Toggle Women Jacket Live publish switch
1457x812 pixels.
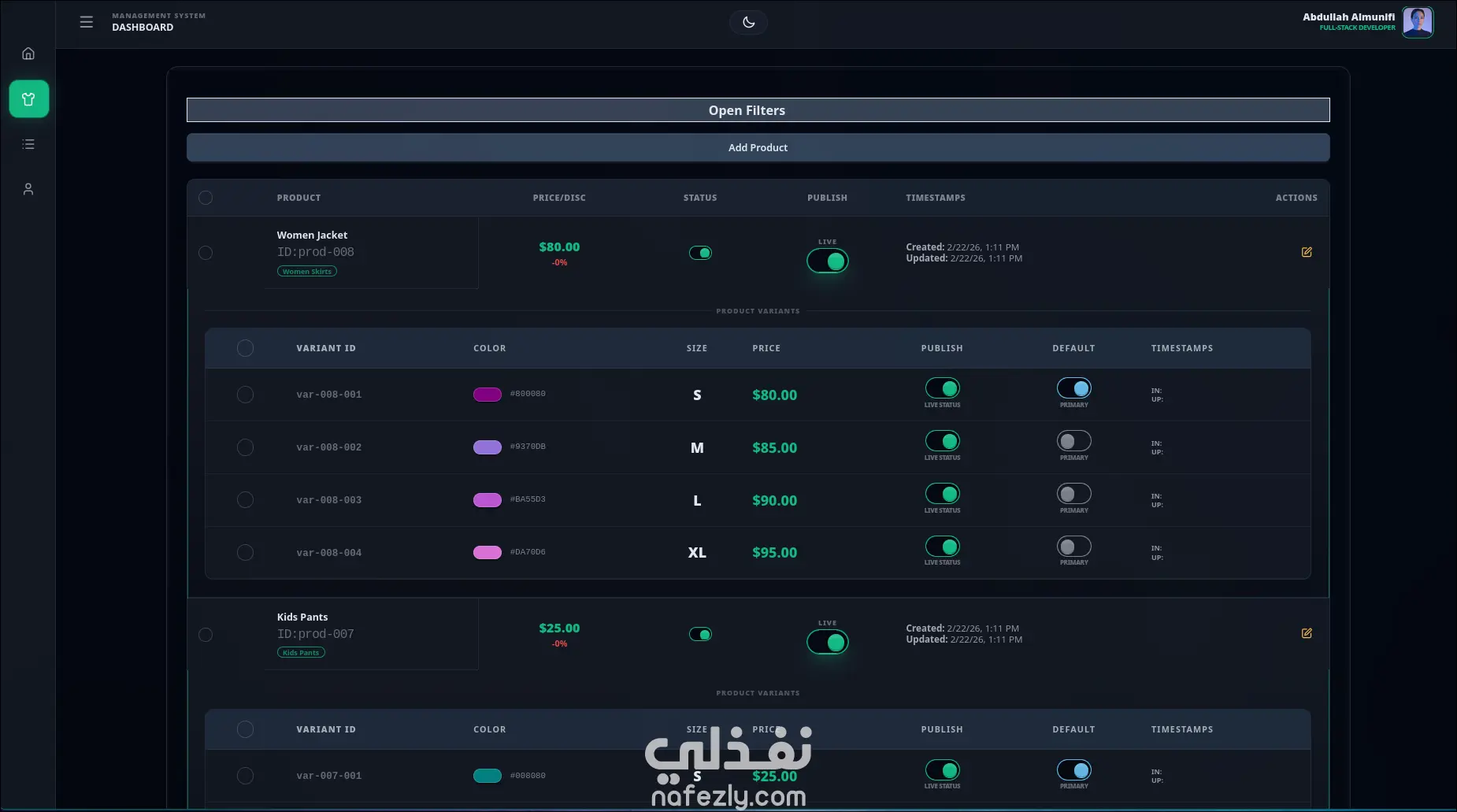click(827, 261)
